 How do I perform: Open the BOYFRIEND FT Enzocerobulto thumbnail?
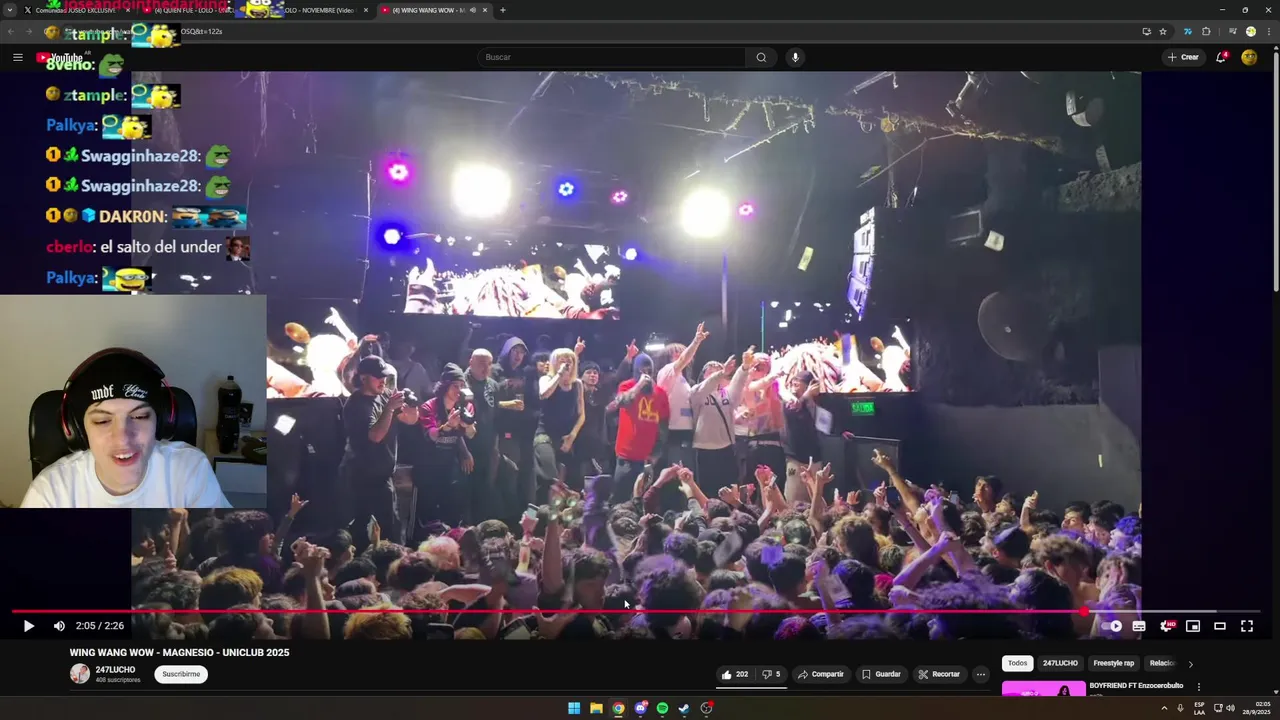1043,688
